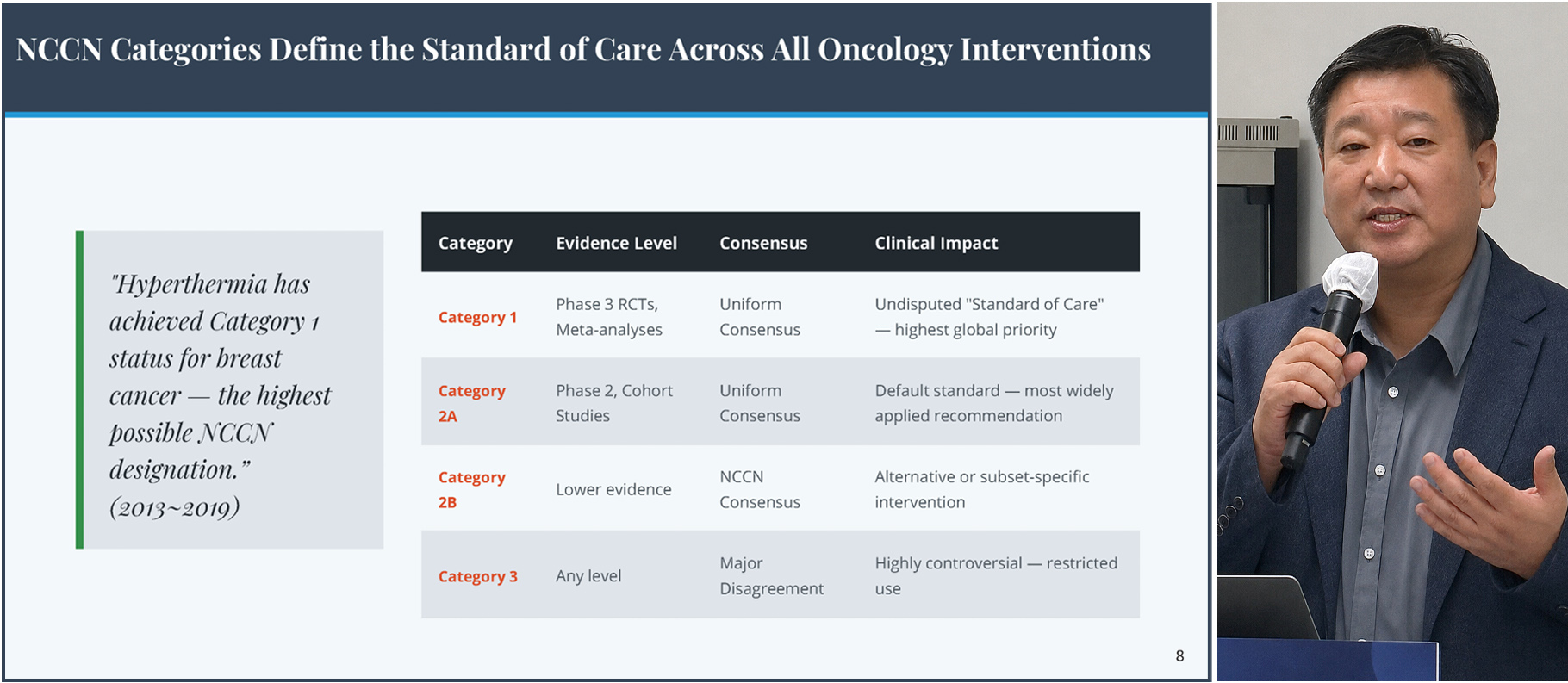Click 'Highly controversial — restricted use' cell

pyautogui.click(x=996, y=576)
